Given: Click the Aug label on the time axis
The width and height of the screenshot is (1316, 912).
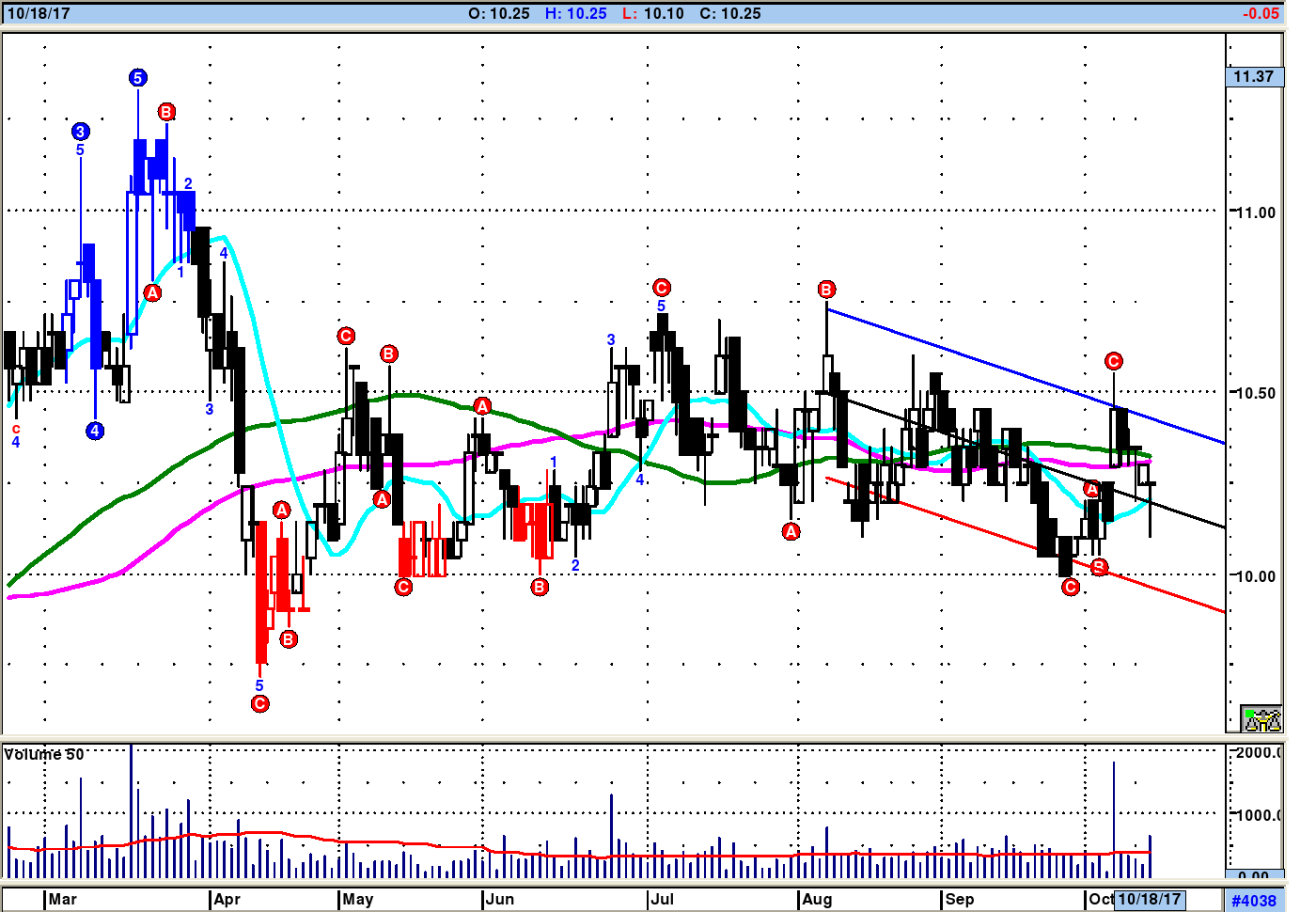Looking at the screenshot, I should (x=817, y=900).
